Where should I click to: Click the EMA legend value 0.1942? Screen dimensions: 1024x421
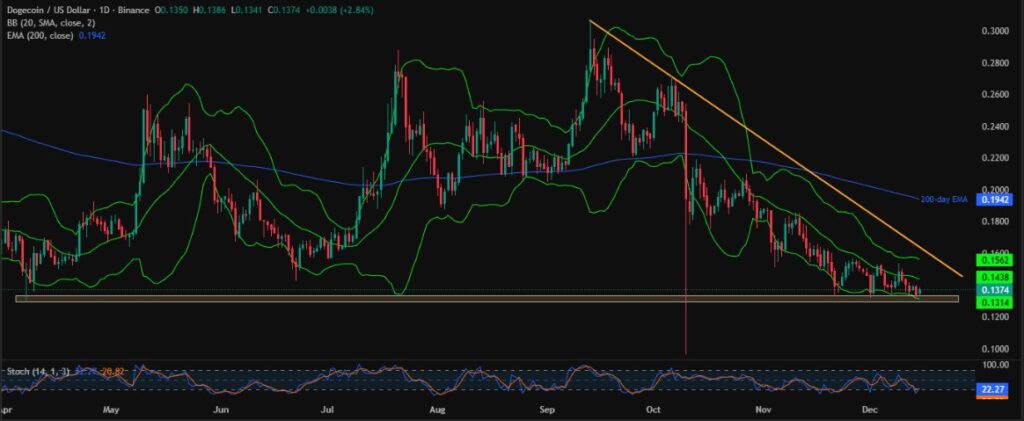tap(92, 35)
